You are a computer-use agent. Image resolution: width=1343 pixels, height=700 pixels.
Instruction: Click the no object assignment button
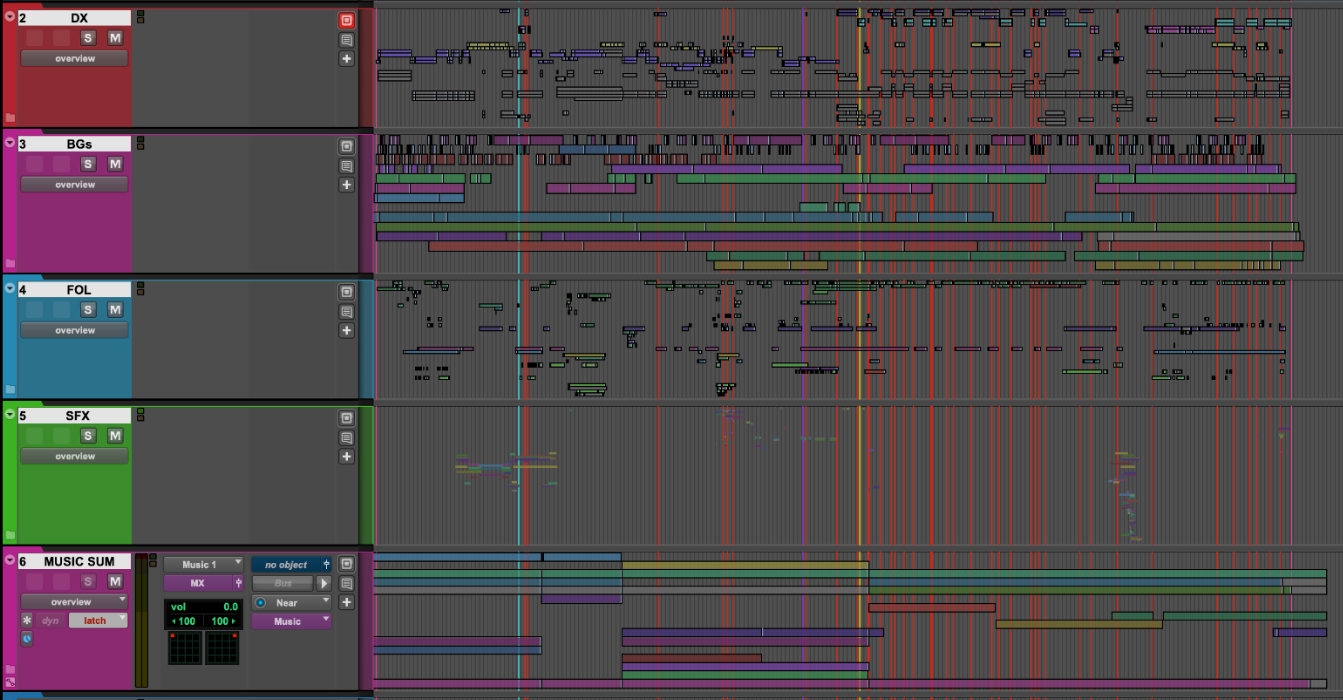(x=286, y=564)
